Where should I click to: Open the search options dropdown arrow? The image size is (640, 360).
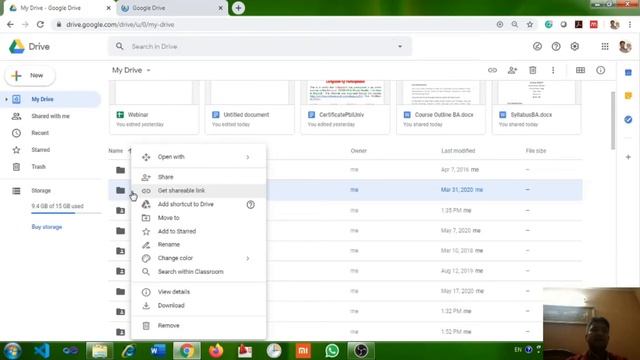click(x=400, y=47)
